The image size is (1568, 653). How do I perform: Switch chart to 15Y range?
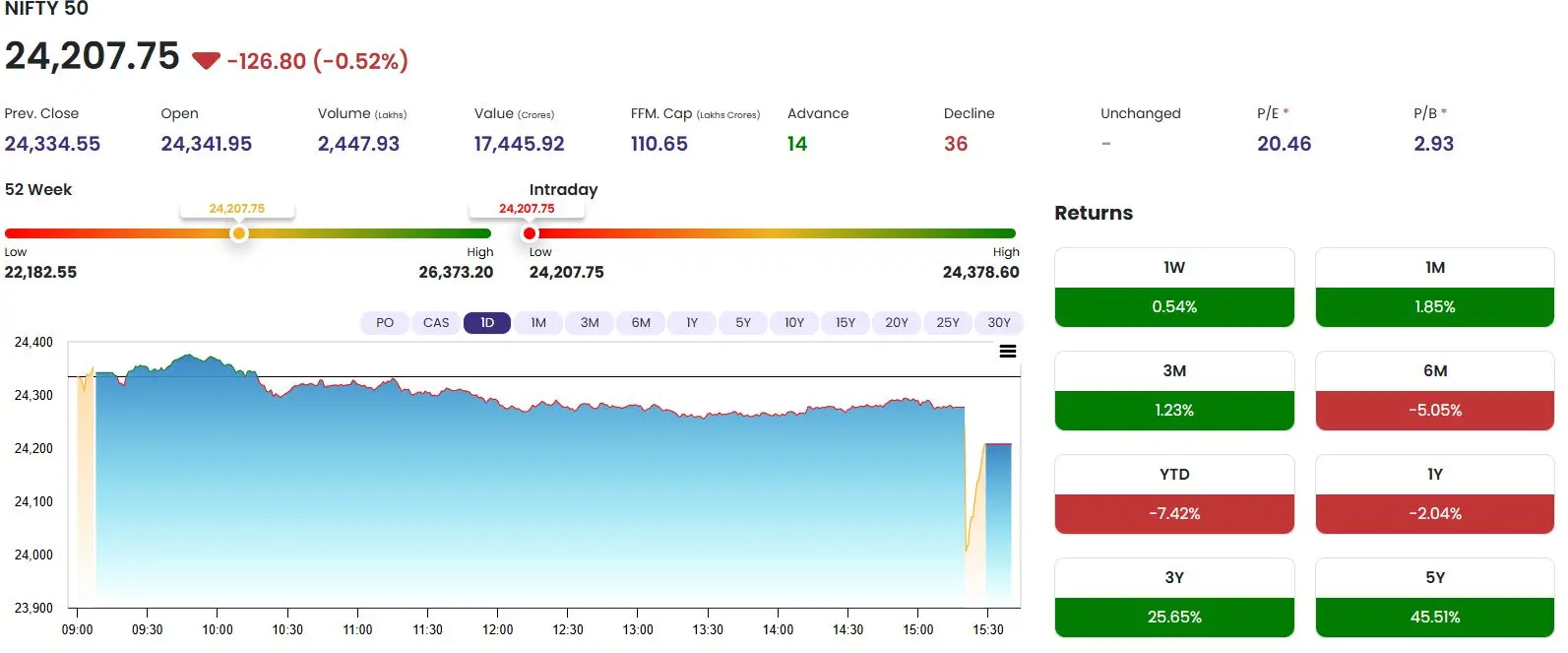coord(846,323)
